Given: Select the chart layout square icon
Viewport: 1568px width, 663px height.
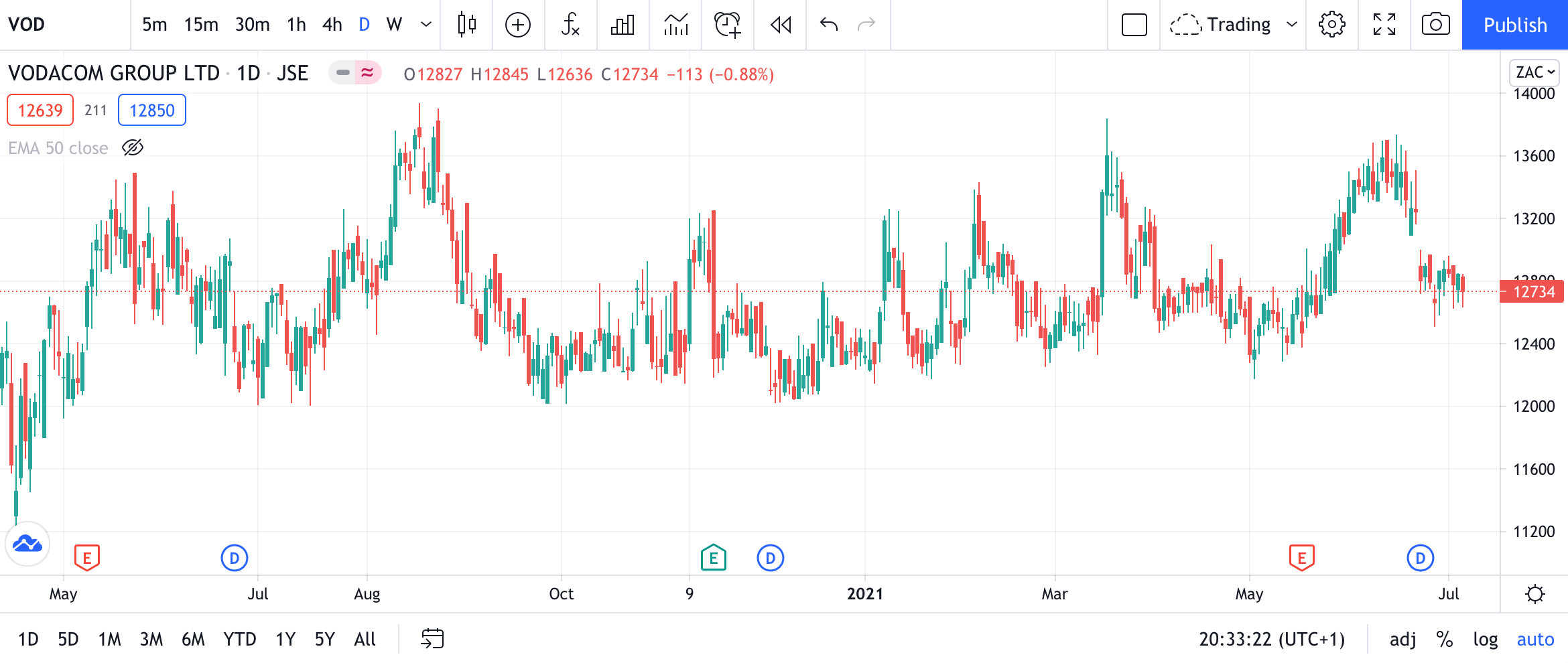Looking at the screenshot, I should (x=1134, y=25).
